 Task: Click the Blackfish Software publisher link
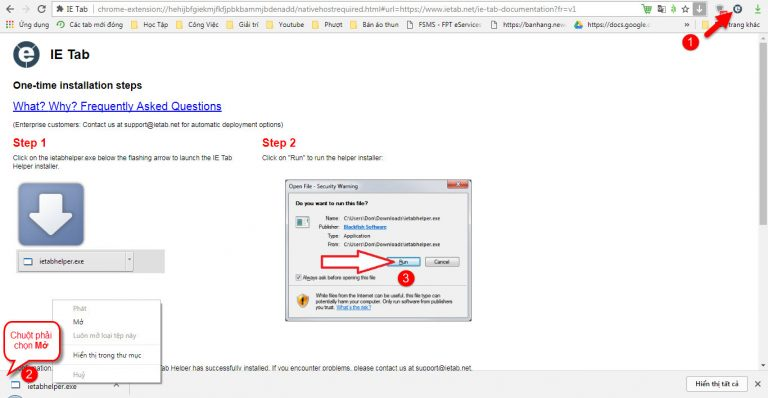(365, 227)
